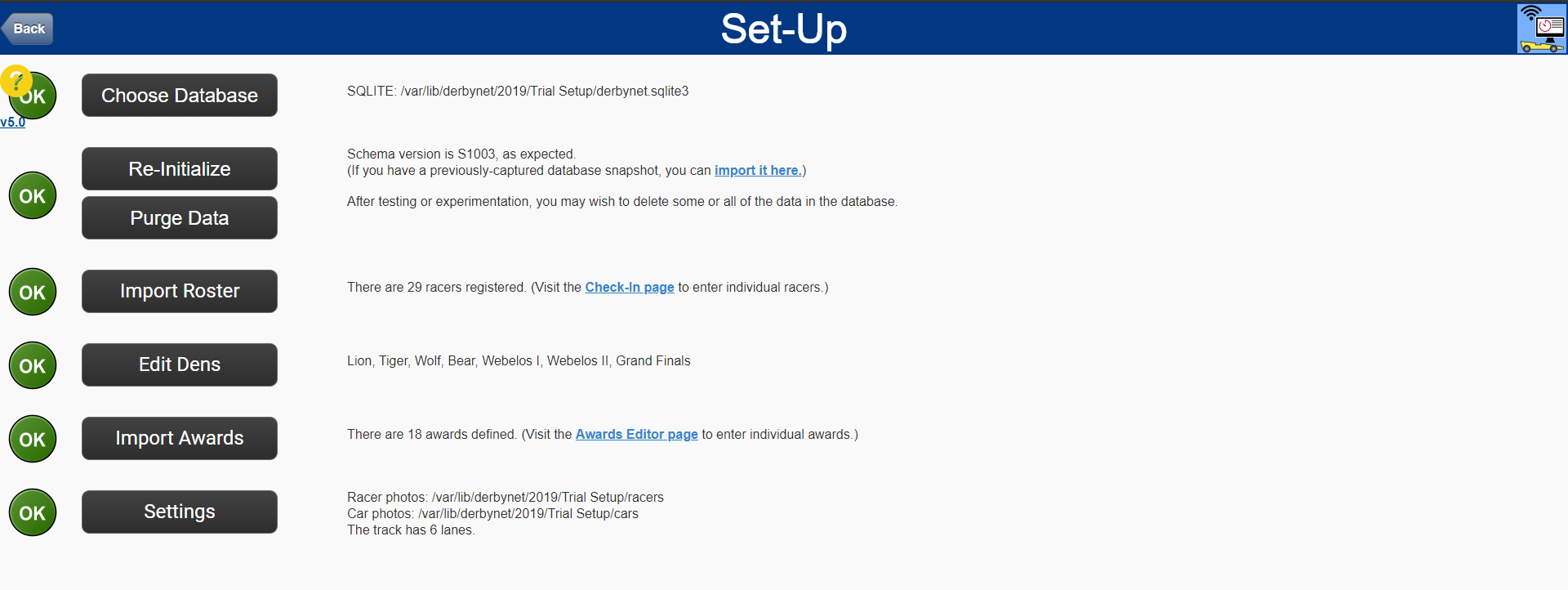Open the Choose Database dialog
This screenshot has width=1568, height=590.
coord(179,95)
